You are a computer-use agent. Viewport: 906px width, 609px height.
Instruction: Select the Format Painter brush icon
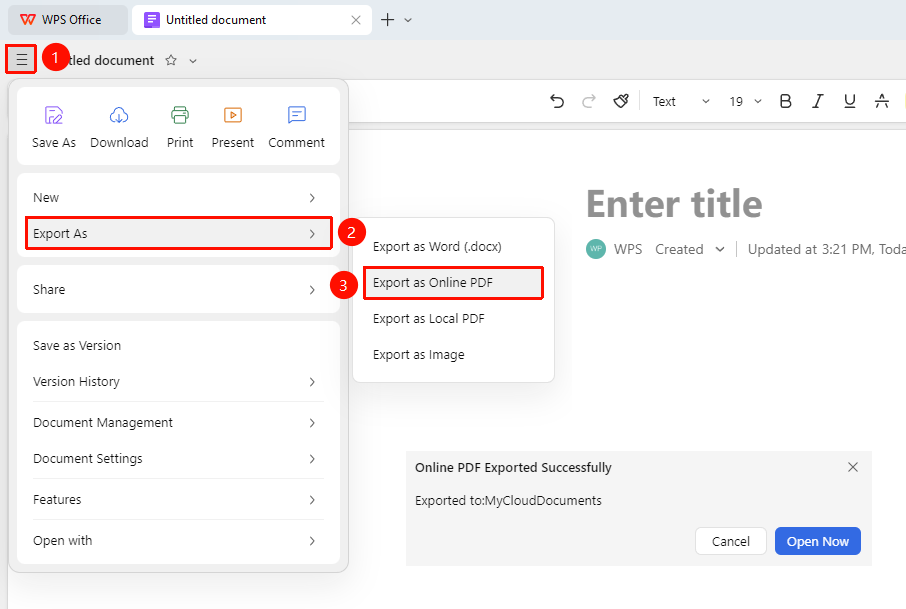pos(621,102)
